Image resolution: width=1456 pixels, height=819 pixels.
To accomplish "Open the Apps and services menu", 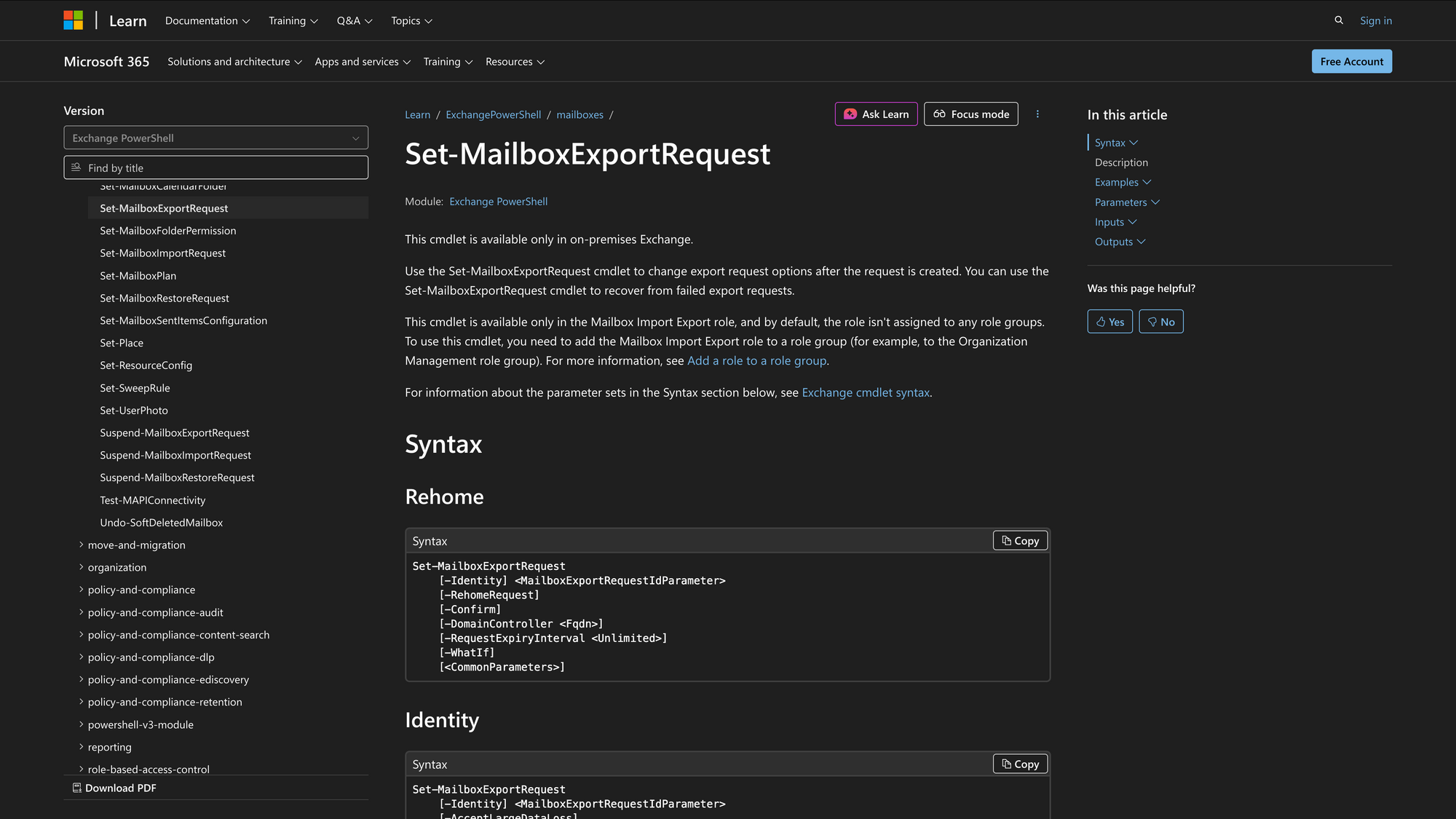I will tap(362, 62).
